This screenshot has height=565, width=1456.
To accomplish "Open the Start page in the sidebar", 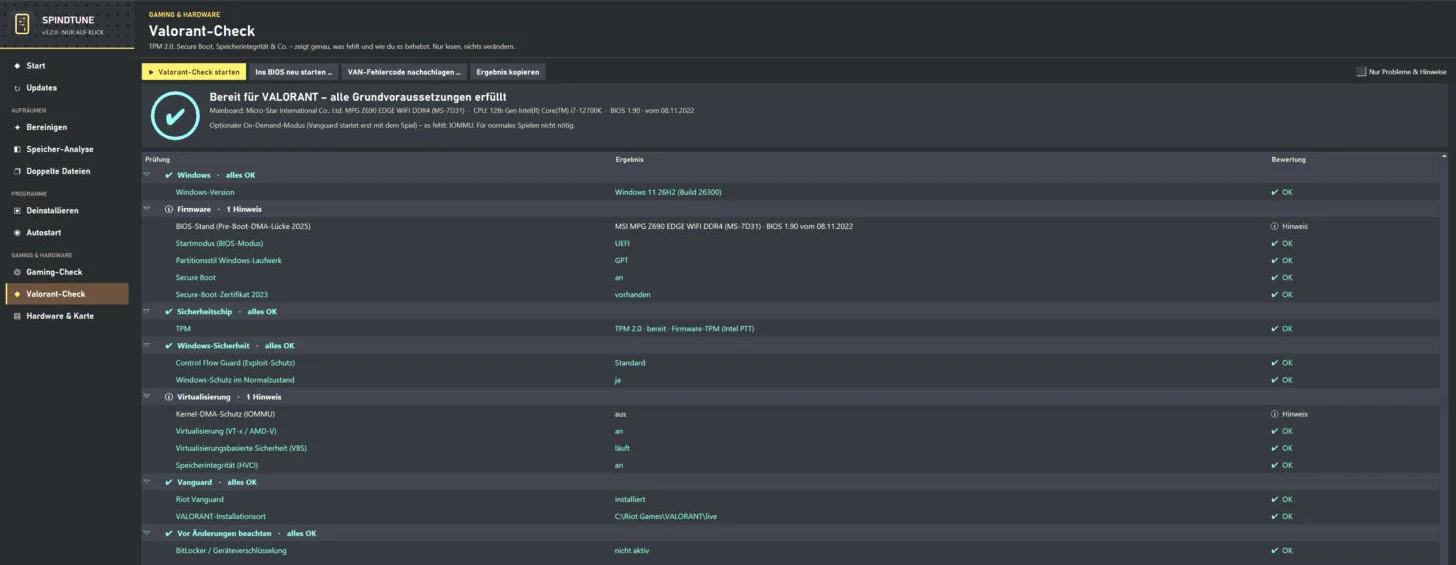I will [67, 66].
